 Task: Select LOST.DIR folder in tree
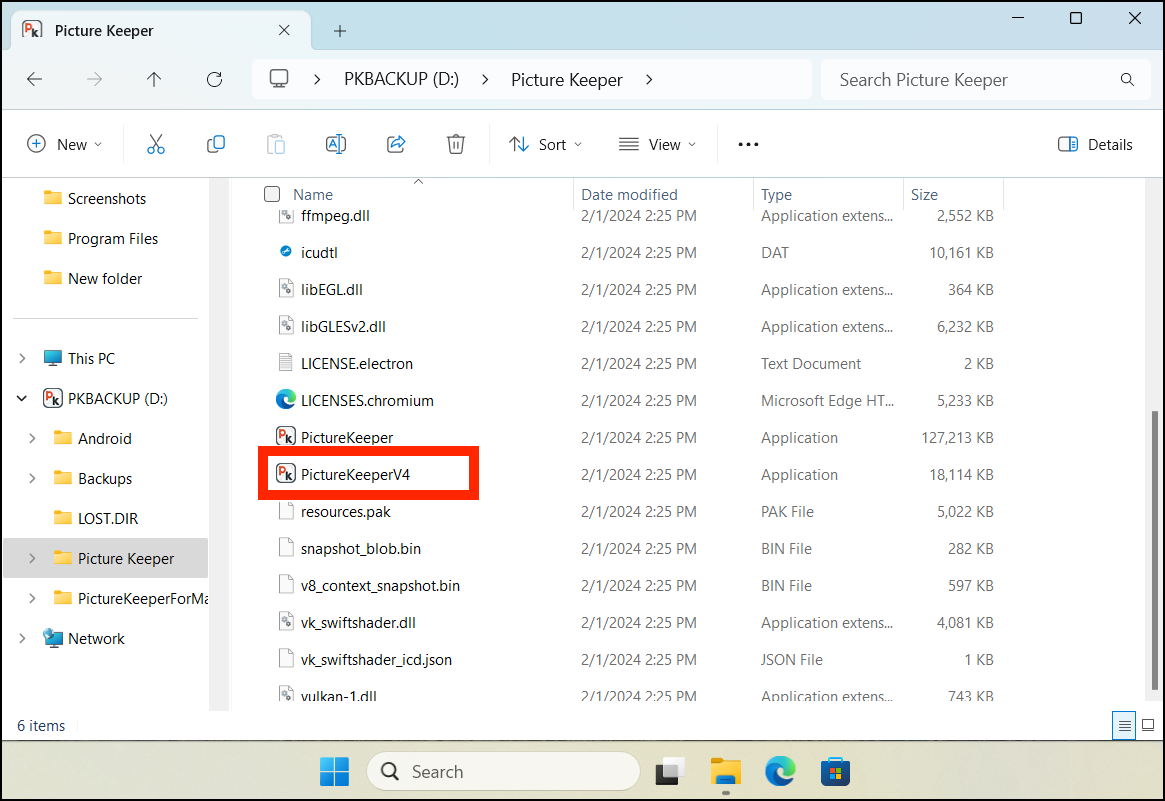click(97, 519)
